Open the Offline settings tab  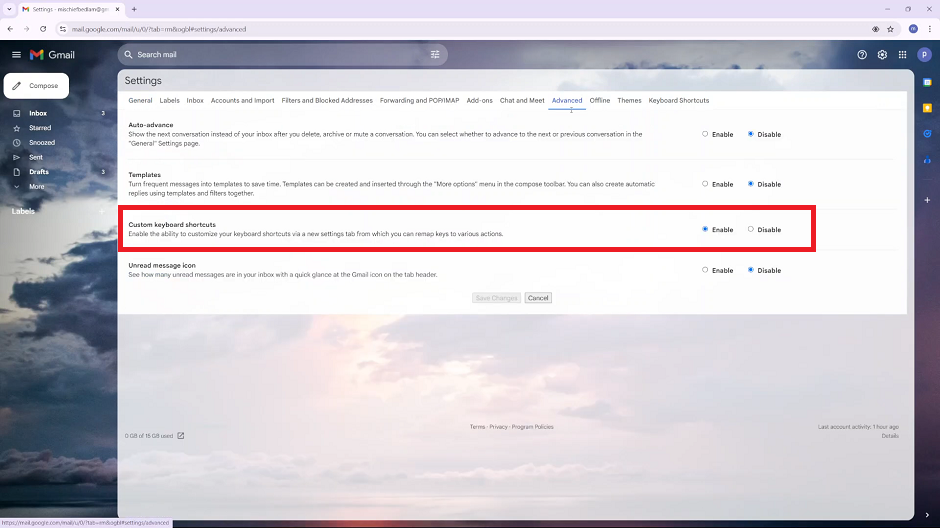[x=599, y=101]
